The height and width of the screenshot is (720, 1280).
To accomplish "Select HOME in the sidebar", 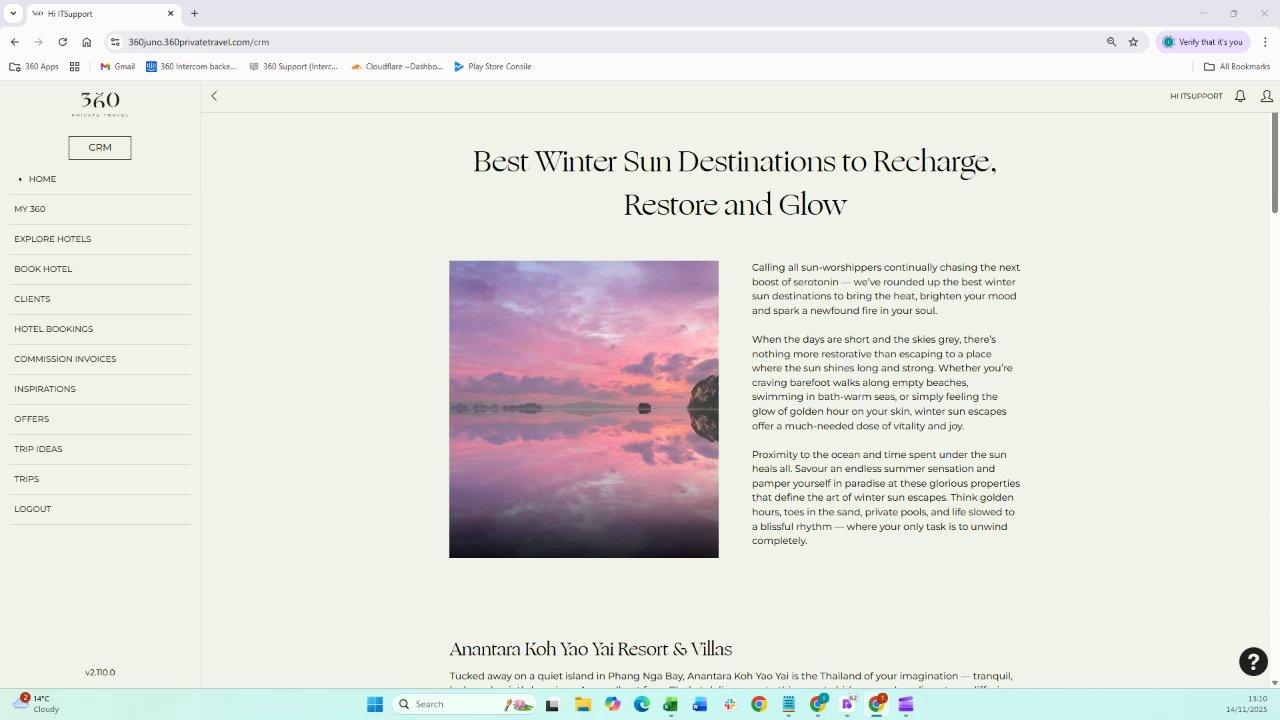I will [42, 179].
